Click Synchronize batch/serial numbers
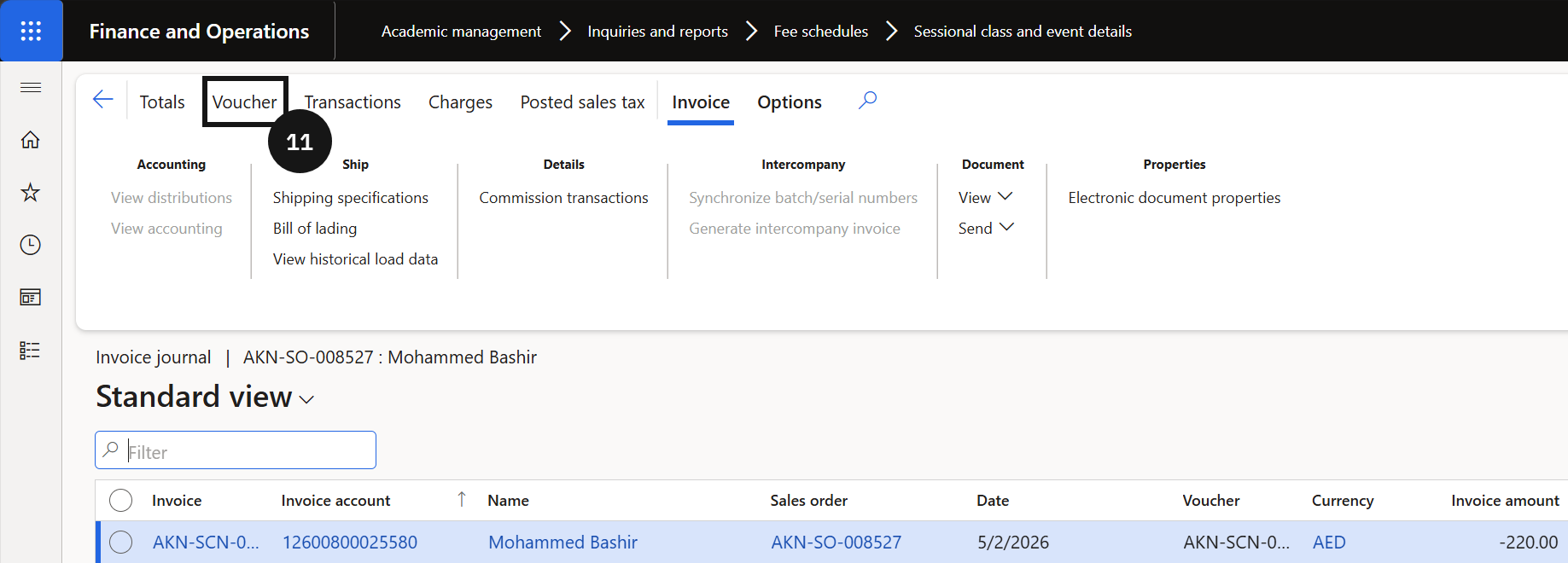This screenshot has height=563, width=1568. coord(803,198)
